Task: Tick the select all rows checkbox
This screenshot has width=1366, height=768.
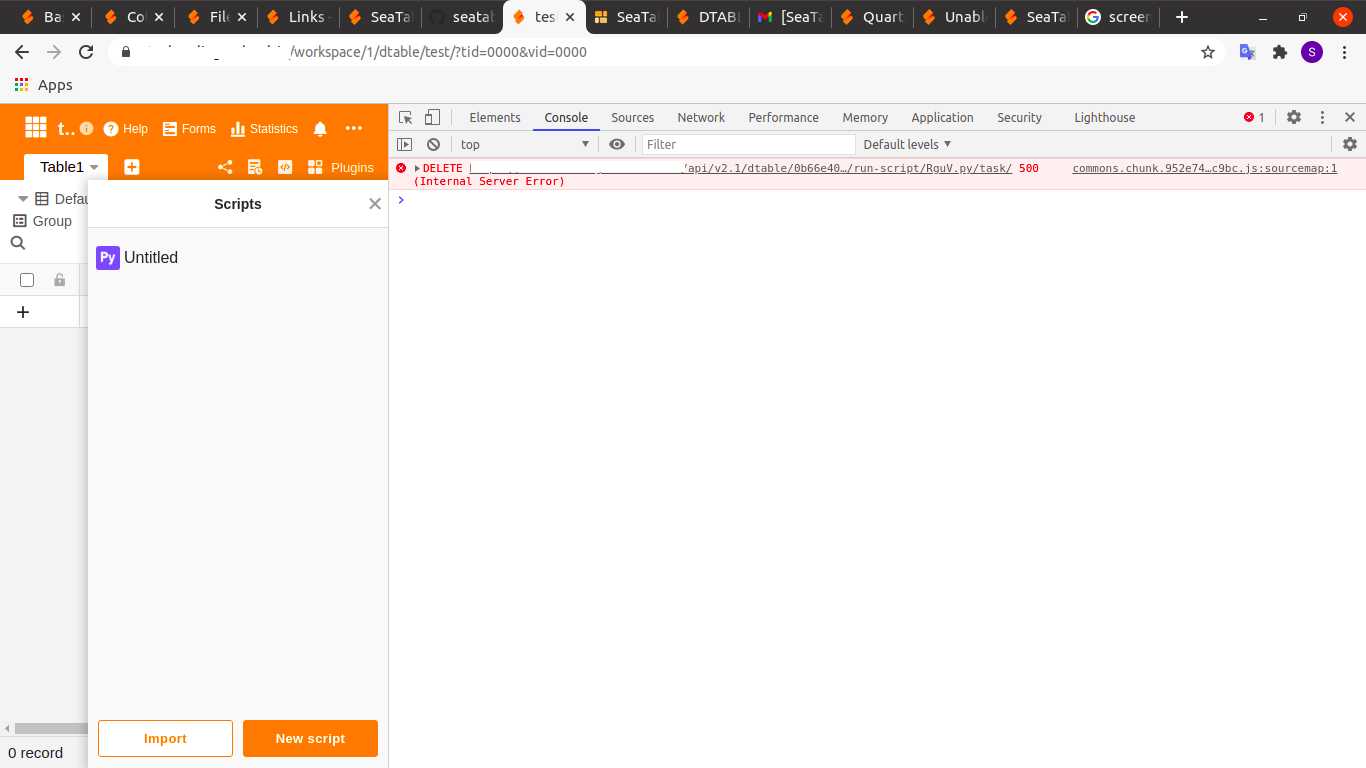Action: pos(27,280)
